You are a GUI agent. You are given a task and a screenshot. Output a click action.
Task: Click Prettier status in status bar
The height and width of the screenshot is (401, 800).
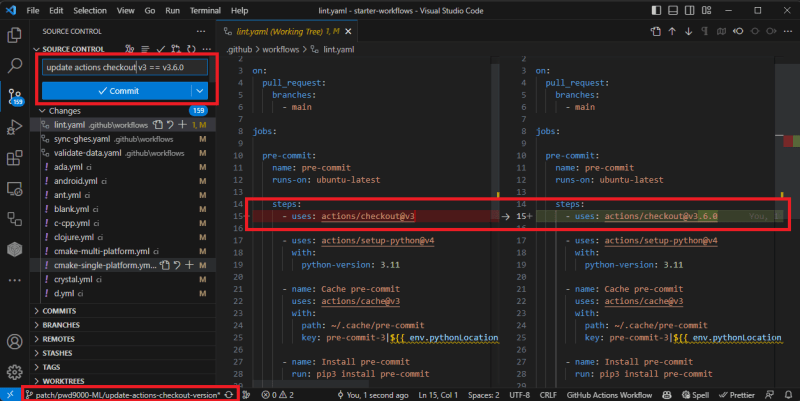(736, 395)
